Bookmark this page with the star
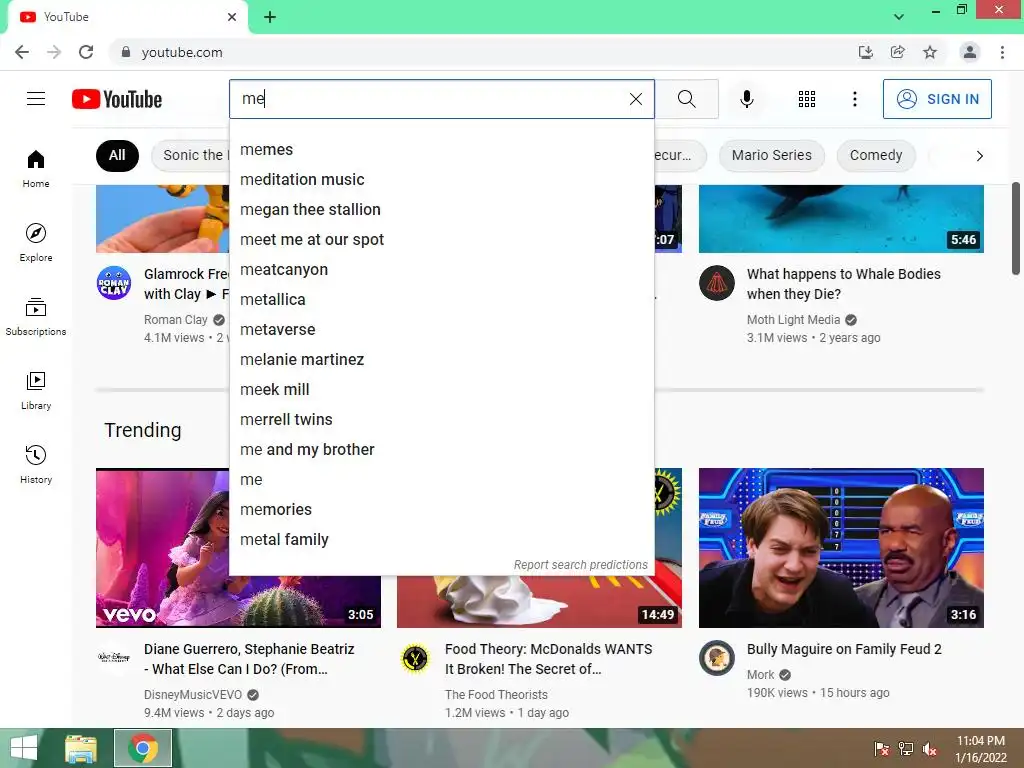 (x=930, y=52)
